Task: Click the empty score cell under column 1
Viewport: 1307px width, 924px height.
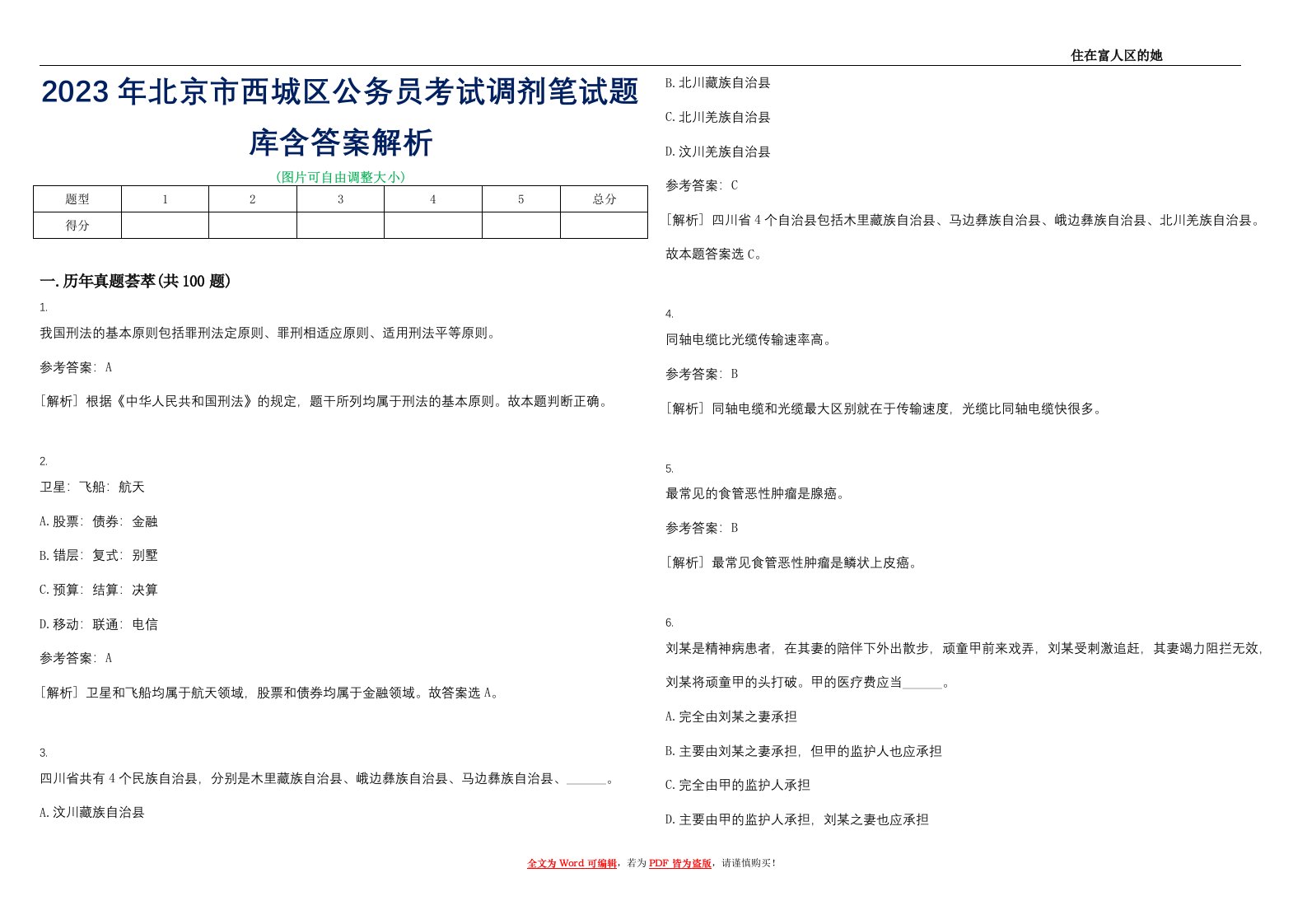Action: point(165,226)
